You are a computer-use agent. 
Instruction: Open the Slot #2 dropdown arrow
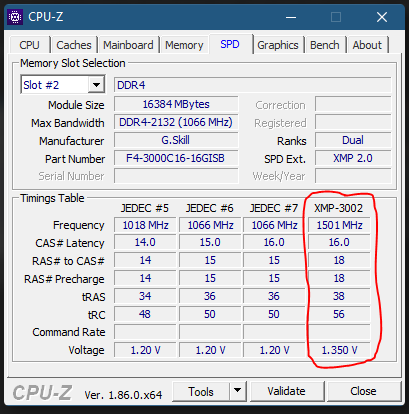96,85
